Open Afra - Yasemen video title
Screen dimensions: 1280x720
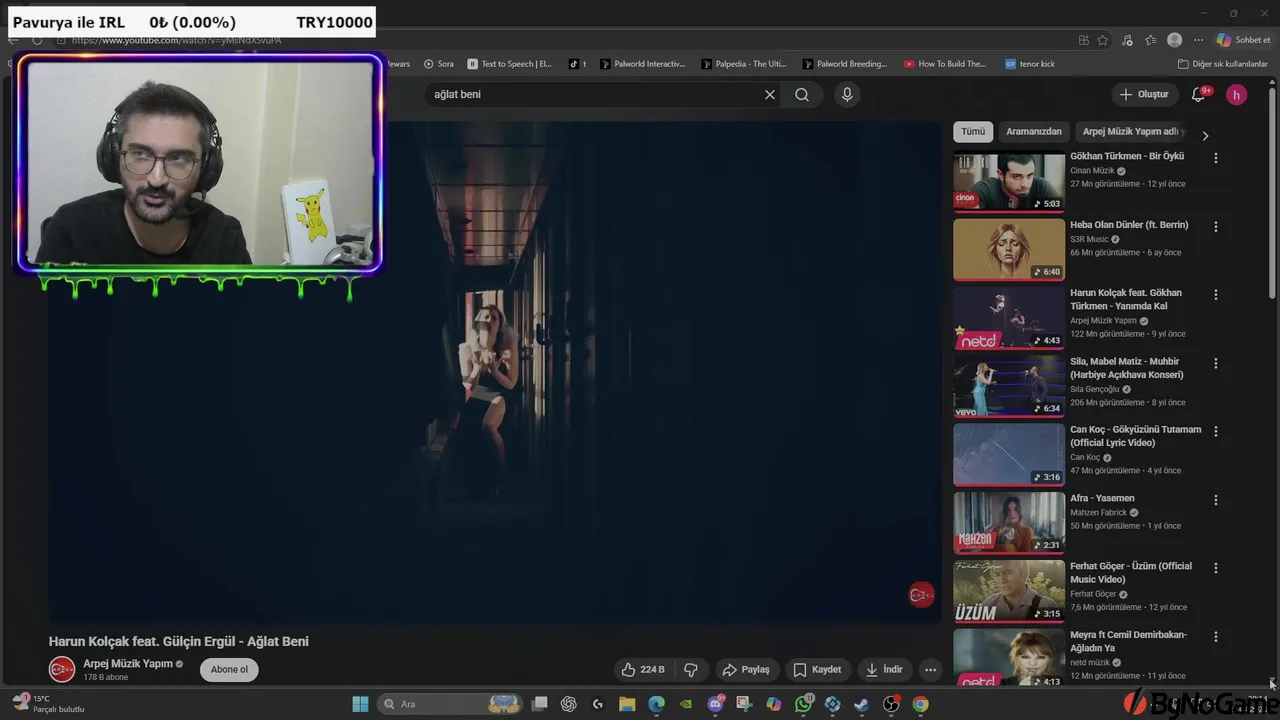coord(1102,498)
